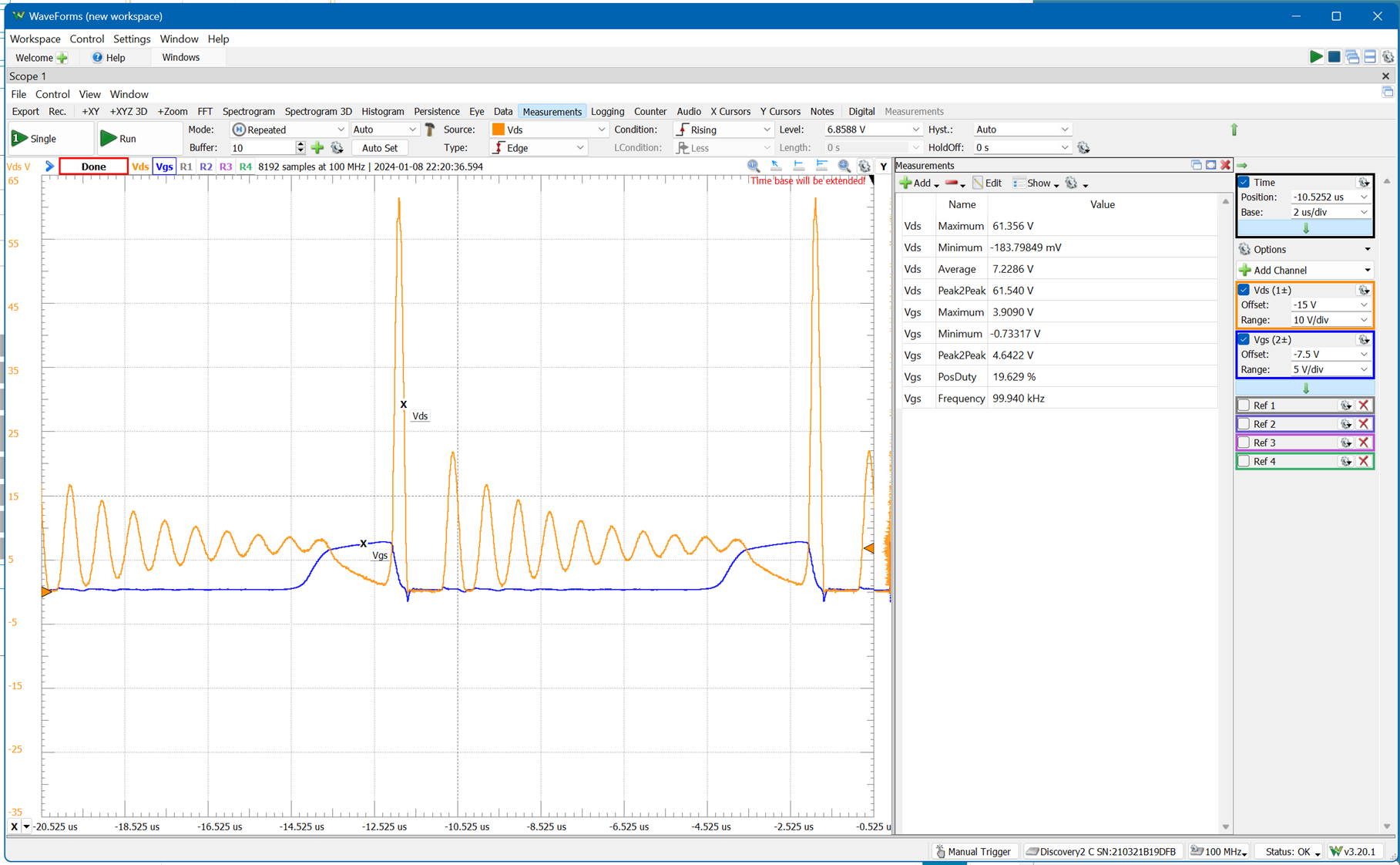The width and height of the screenshot is (1400, 865).
Task: Click the Auto Set button
Action: tap(380, 148)
